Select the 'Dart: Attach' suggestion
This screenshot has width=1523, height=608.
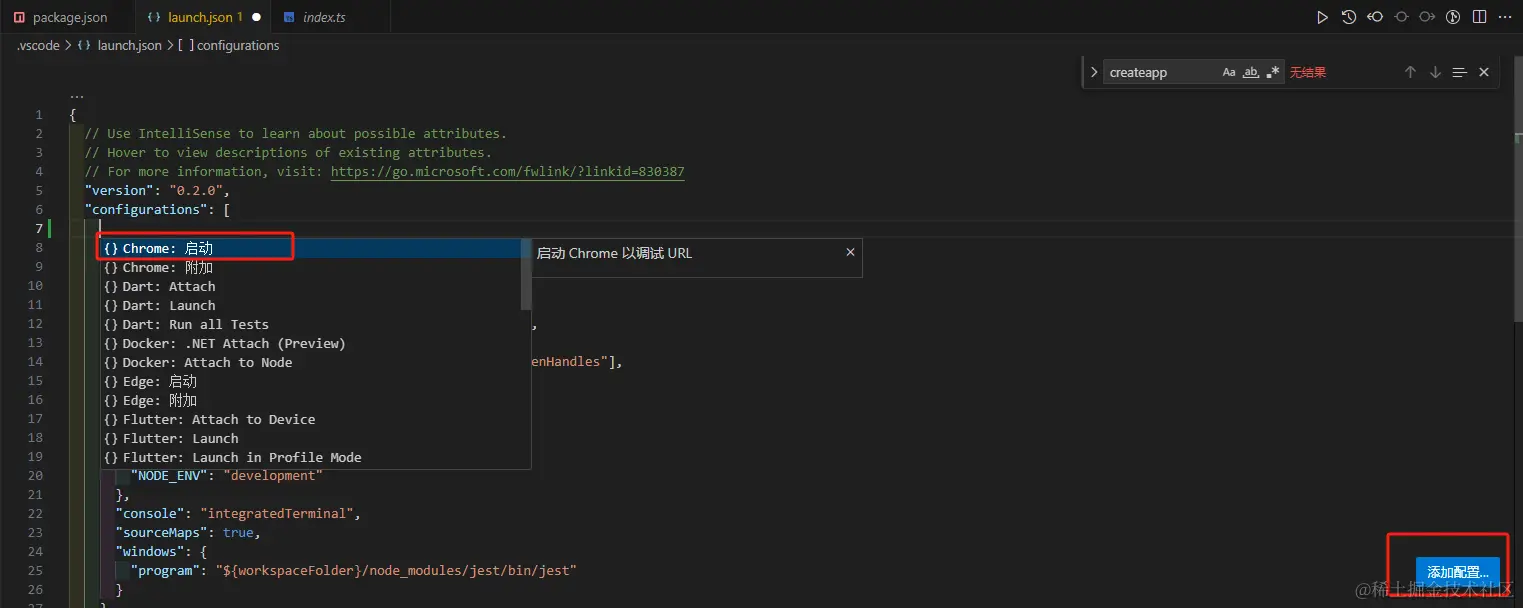pos(310,286)
